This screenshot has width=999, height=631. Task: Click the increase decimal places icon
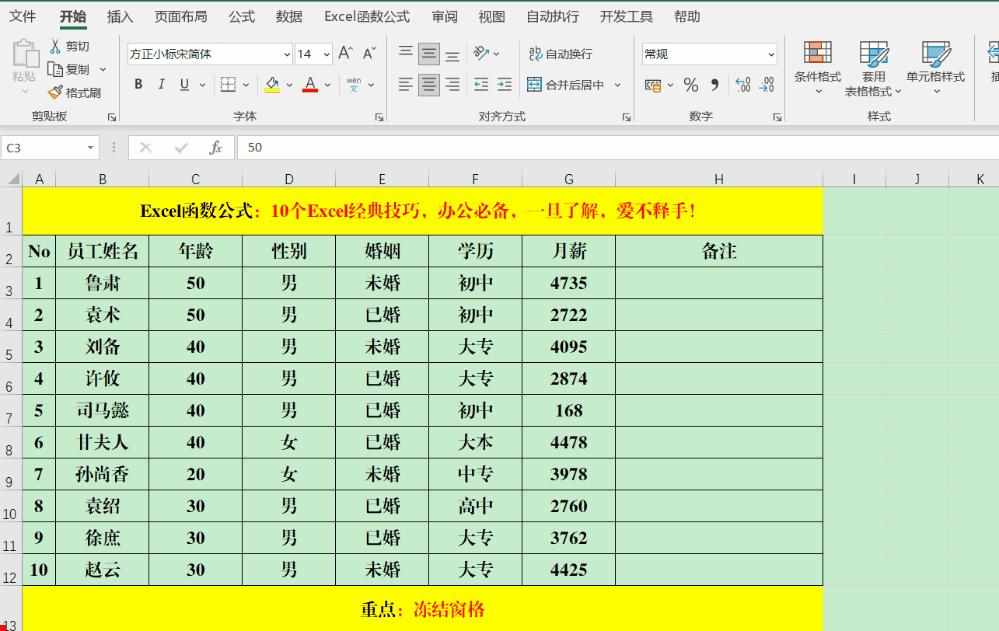[741, 84]
